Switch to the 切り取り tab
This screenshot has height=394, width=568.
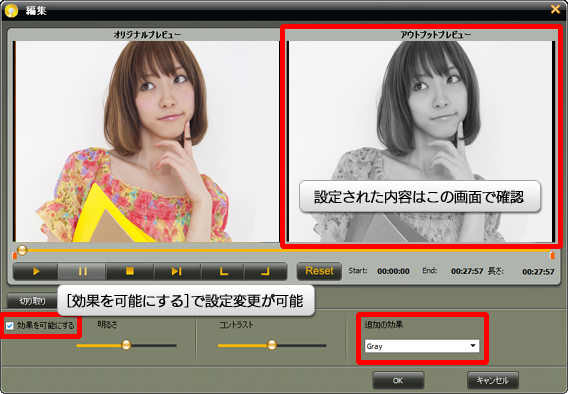[x=33, y=301]
